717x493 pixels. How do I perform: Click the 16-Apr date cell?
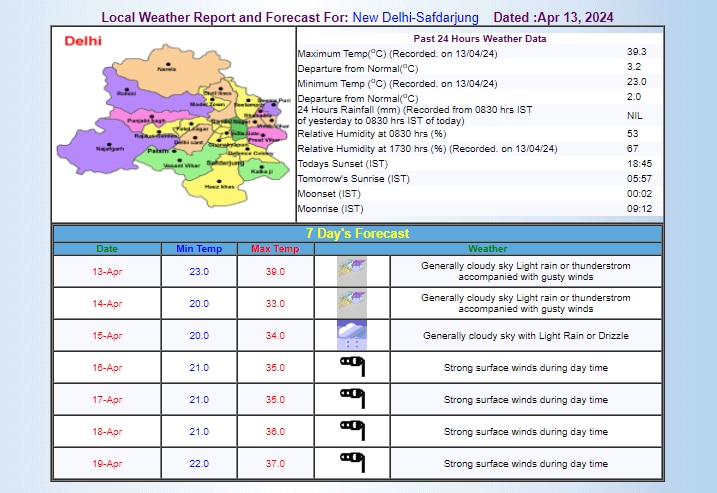[107, 368]
